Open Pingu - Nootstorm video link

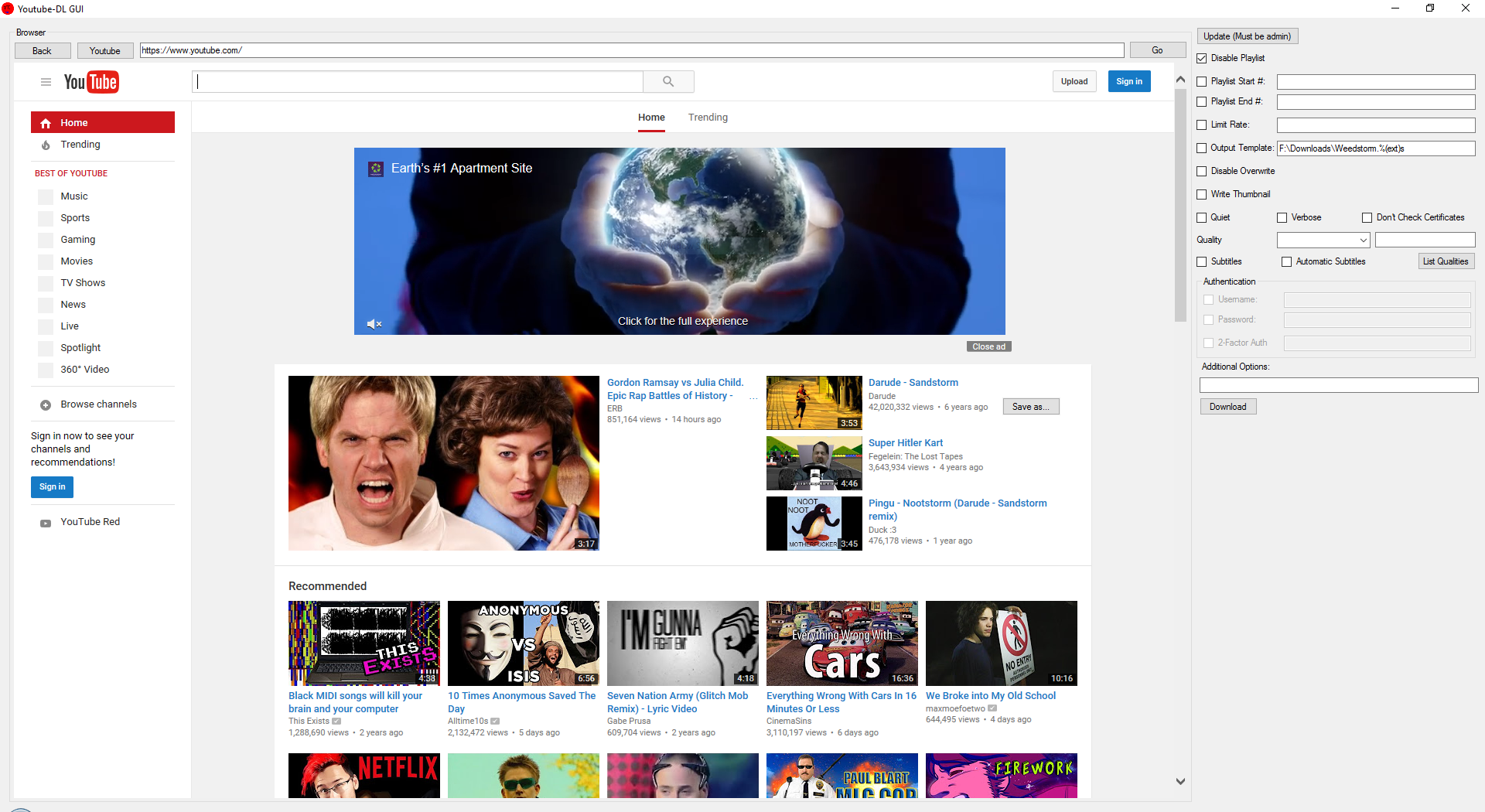click(958, 510)
